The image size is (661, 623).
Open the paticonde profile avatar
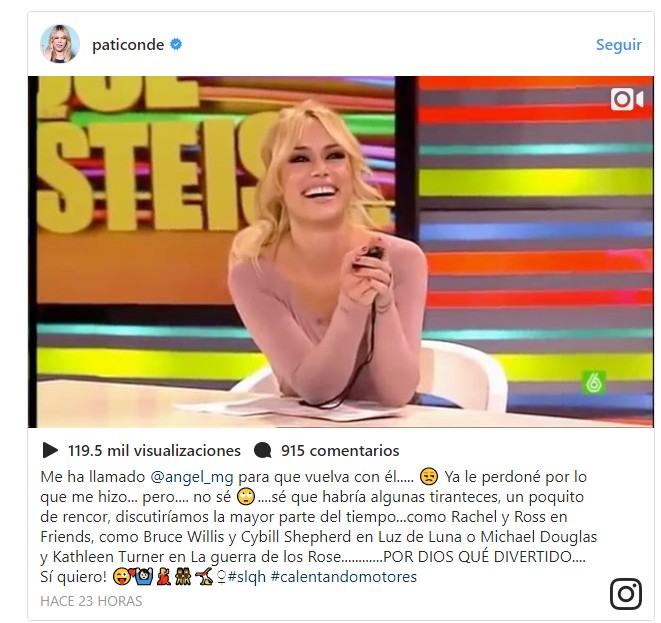(x=60, y=44)
